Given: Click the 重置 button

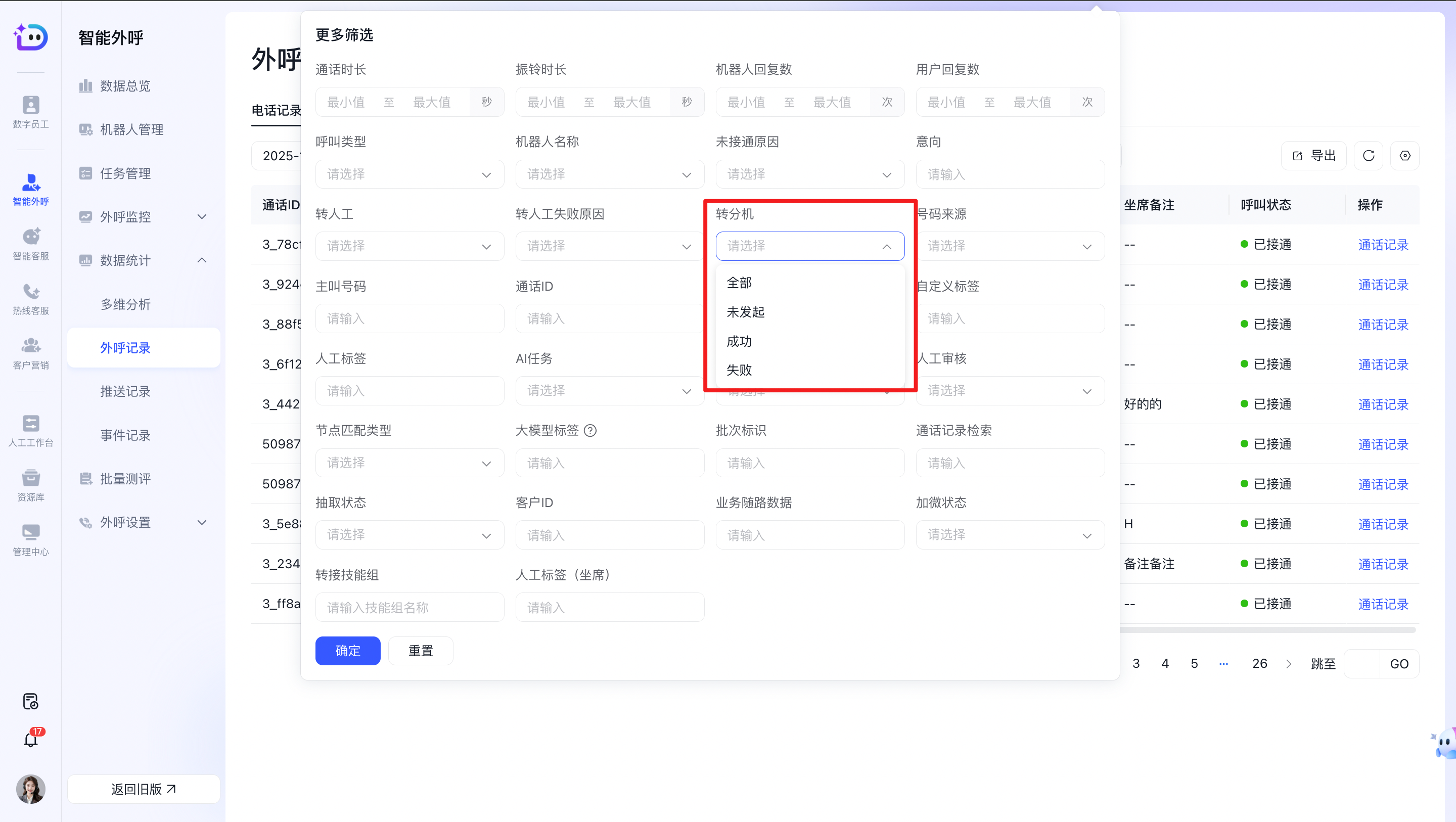Looking at the screenshot, I should 421,651.
